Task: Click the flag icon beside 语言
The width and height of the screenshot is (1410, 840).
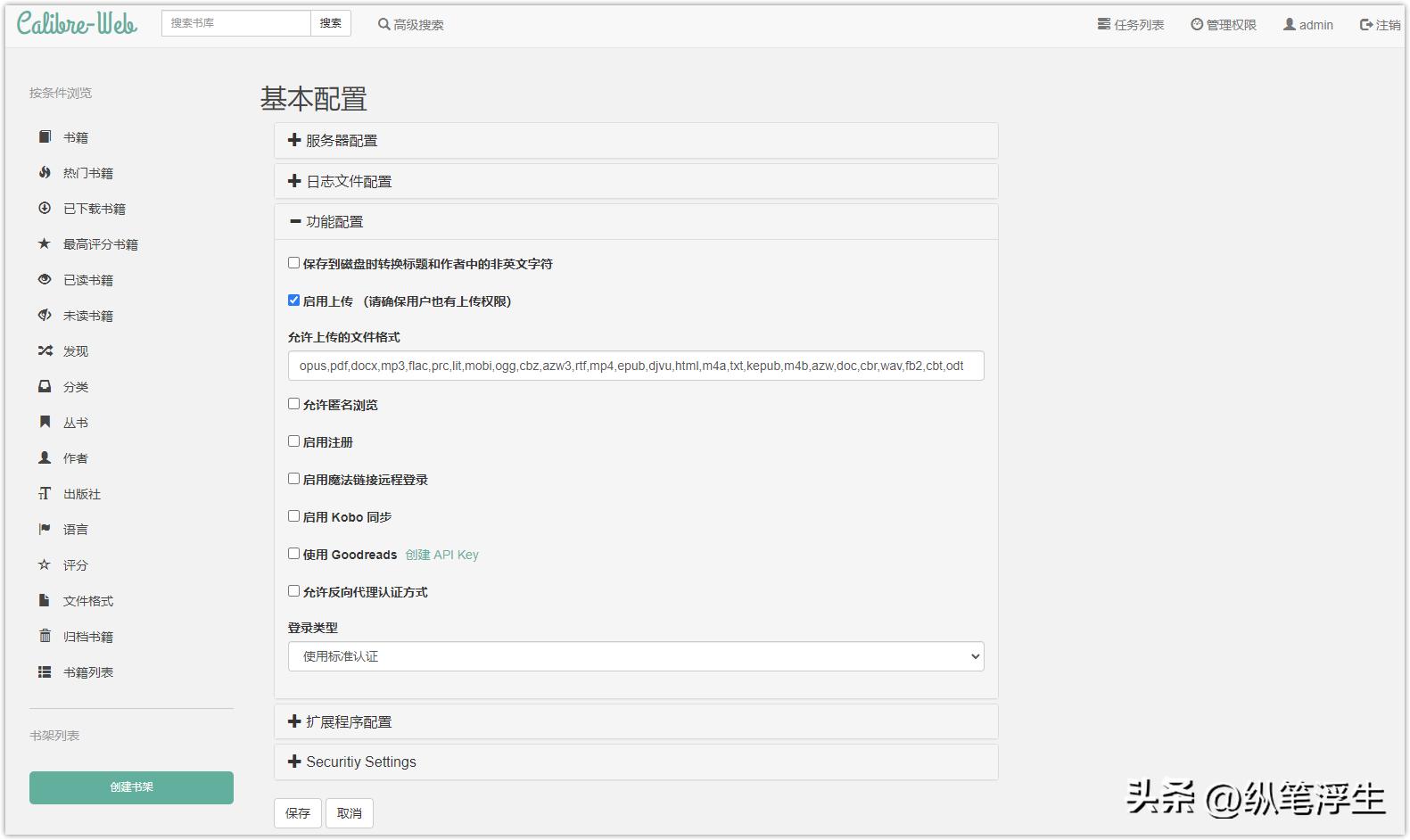Action: pos(45,529)
